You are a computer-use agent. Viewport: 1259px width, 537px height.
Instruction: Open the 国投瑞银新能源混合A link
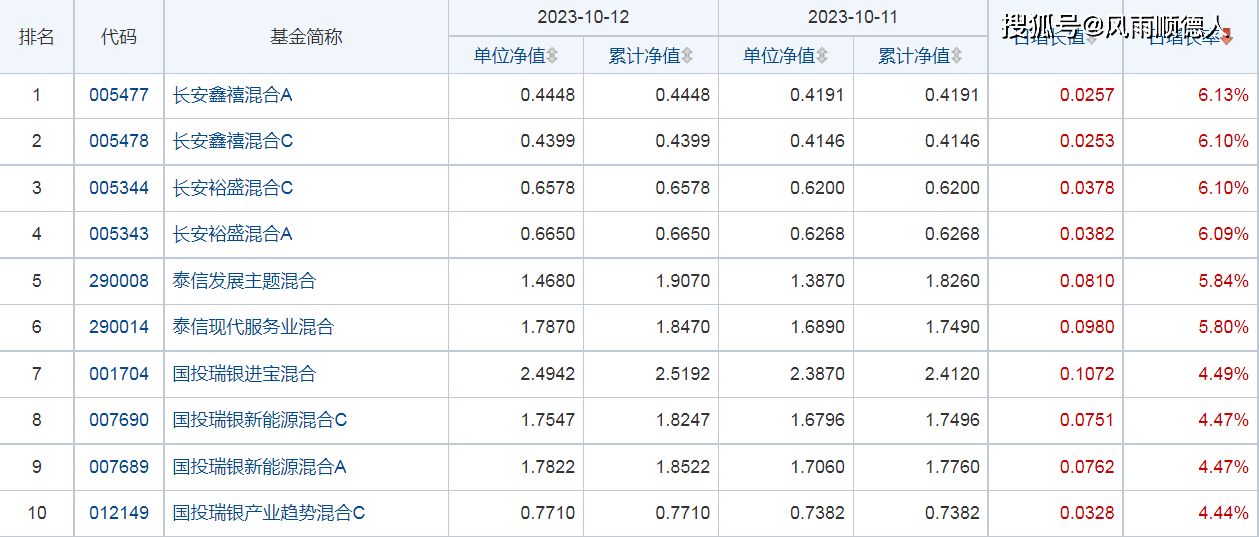(x=259, y=467)
